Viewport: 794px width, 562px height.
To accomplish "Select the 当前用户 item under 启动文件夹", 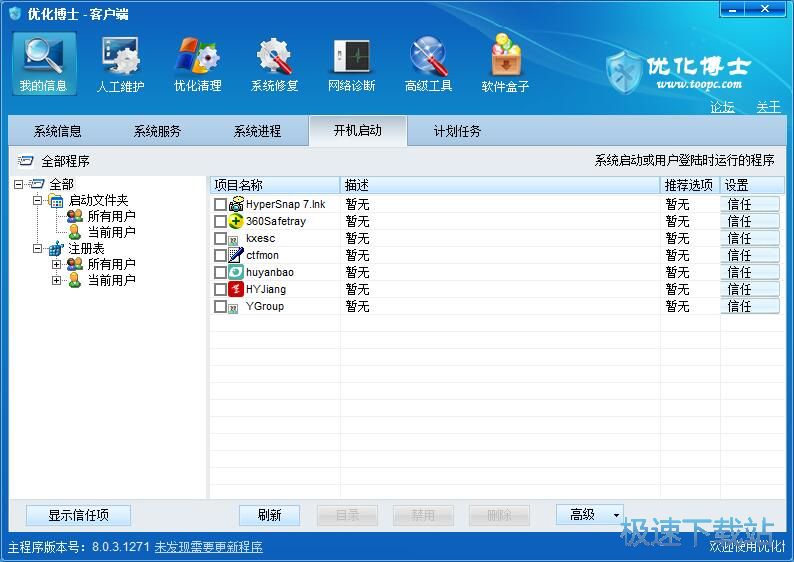I will click(111, 232).
